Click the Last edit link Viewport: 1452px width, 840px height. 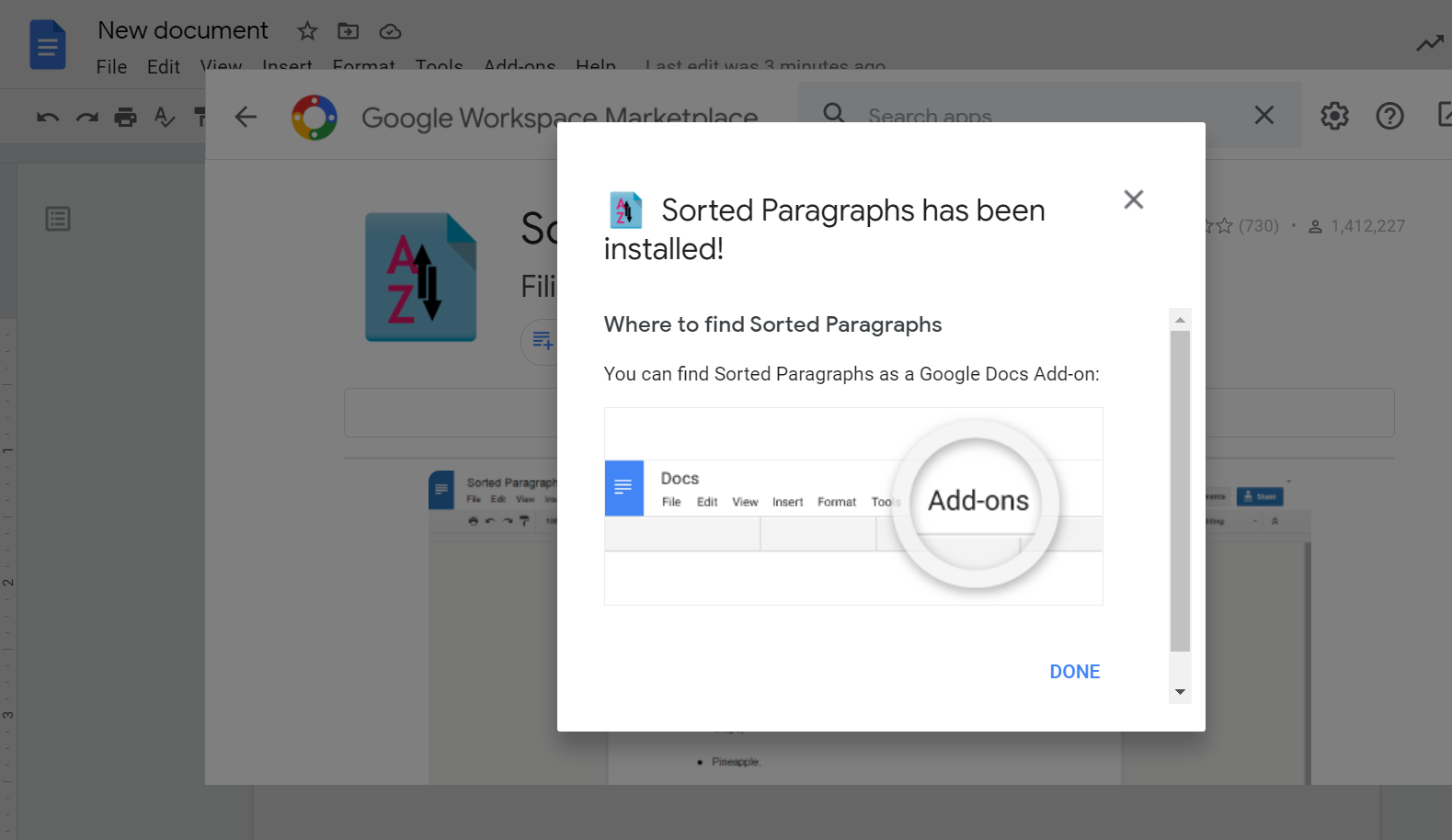(765, 67)
